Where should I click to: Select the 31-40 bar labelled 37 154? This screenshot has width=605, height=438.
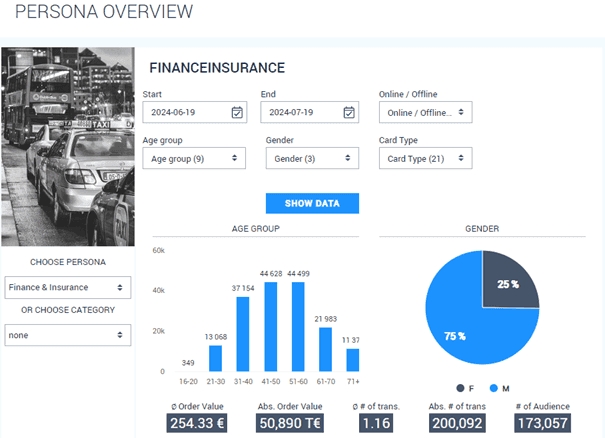(243, 334)
